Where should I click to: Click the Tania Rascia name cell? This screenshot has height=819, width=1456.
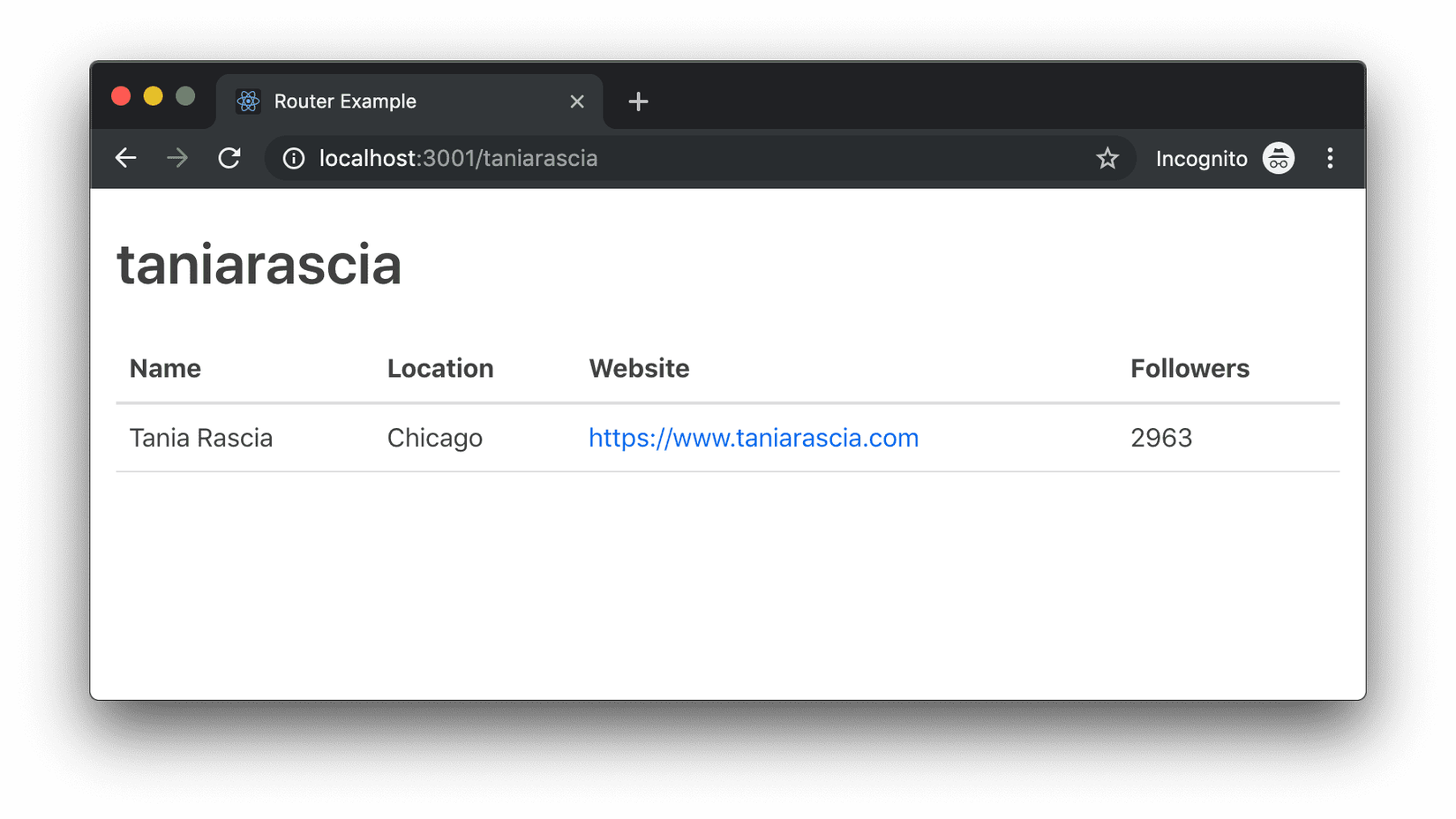[x=201, y=438]
